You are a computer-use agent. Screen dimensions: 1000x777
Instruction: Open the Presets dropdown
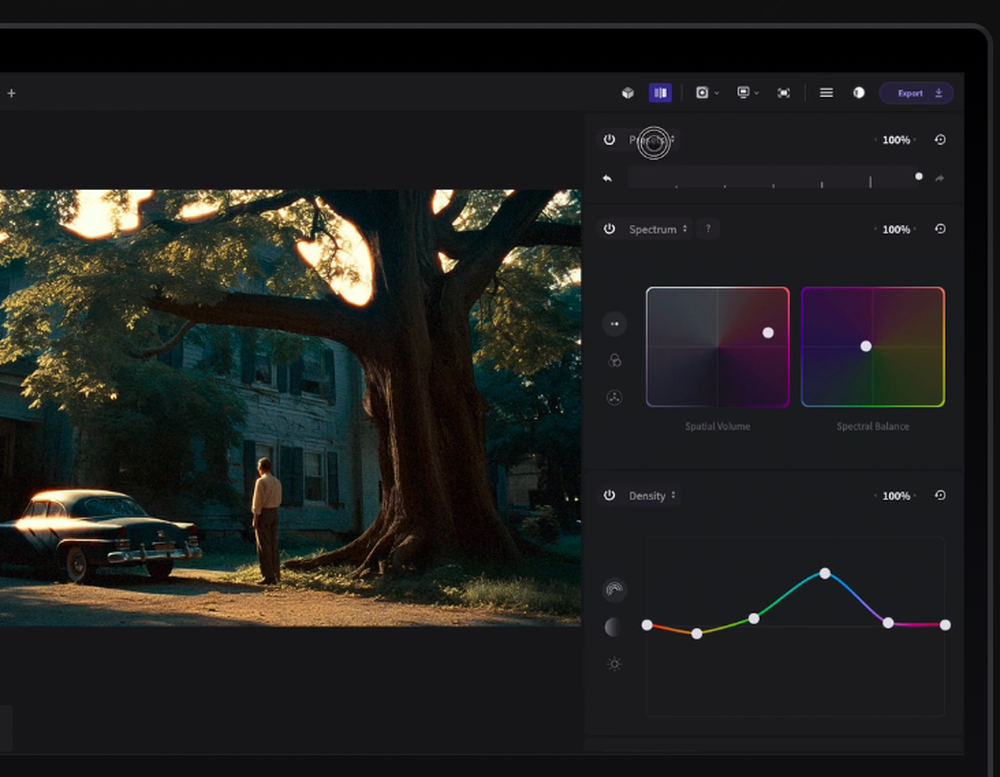click(x=652, y=140)
